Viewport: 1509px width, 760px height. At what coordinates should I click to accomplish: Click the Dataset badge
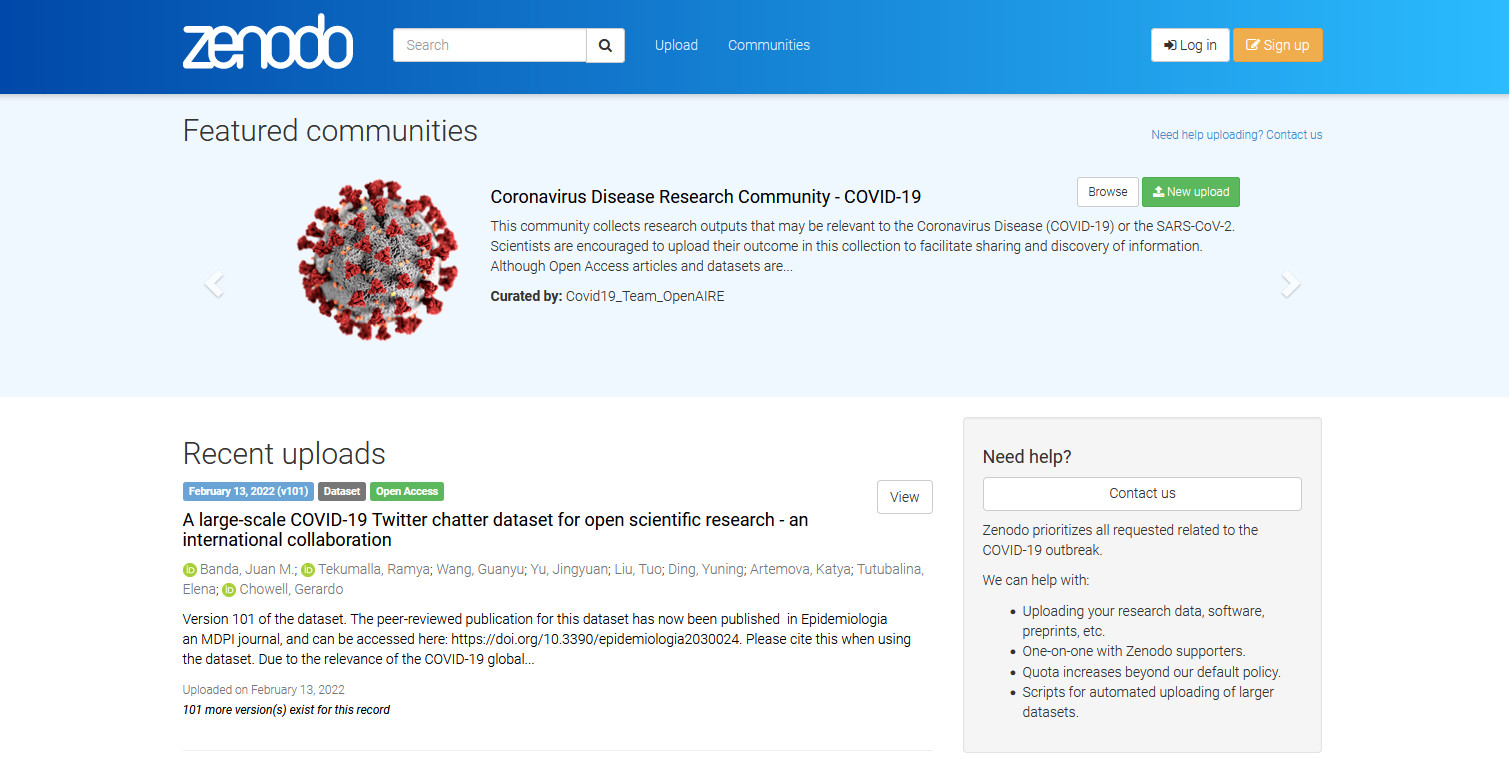point(342,491)
